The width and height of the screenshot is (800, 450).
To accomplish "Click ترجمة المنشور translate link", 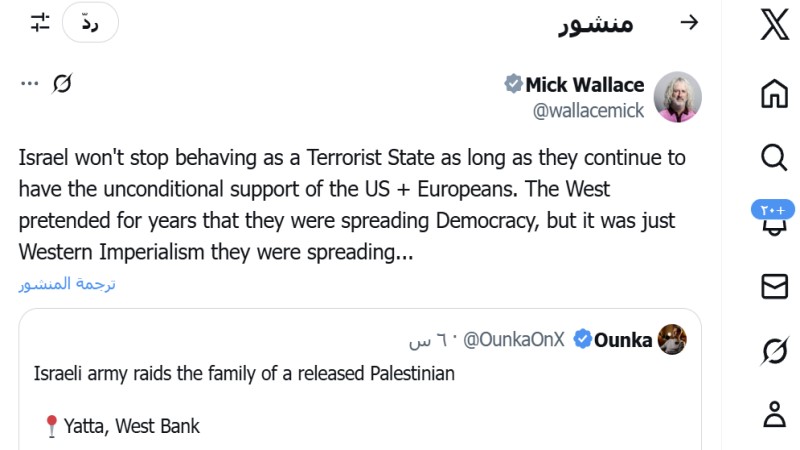I will click(x=67, y=283).
